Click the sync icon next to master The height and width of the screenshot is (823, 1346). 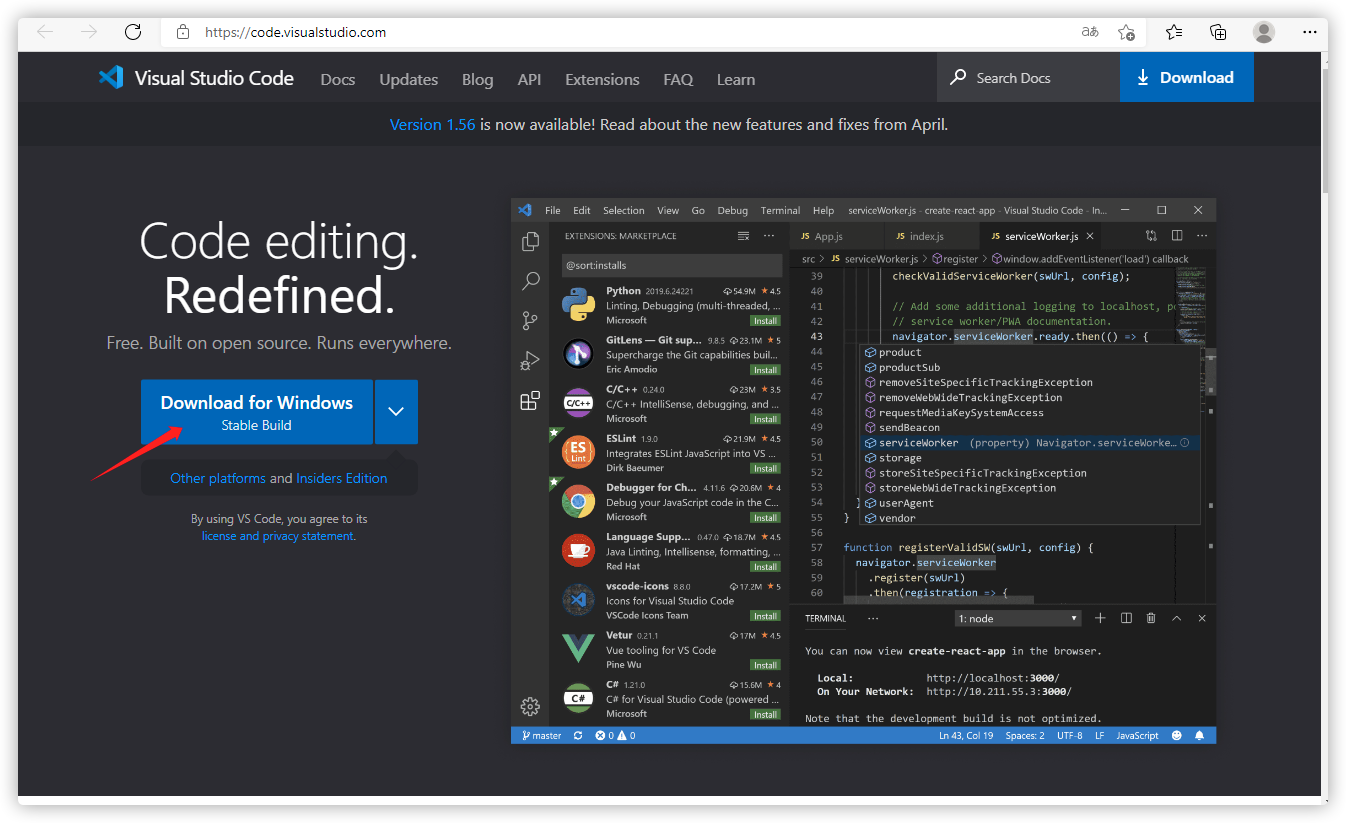[577, 735]
